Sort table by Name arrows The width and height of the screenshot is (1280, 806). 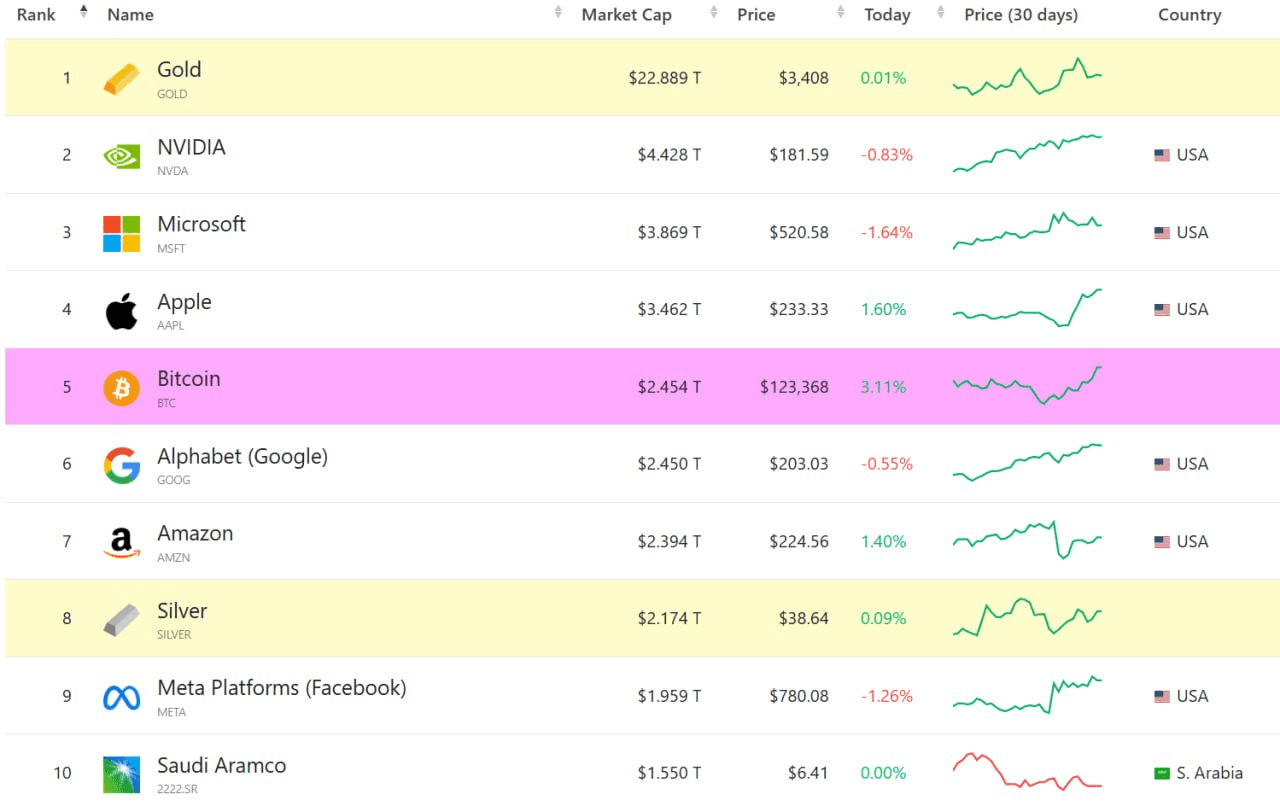(x=558, y=13)
